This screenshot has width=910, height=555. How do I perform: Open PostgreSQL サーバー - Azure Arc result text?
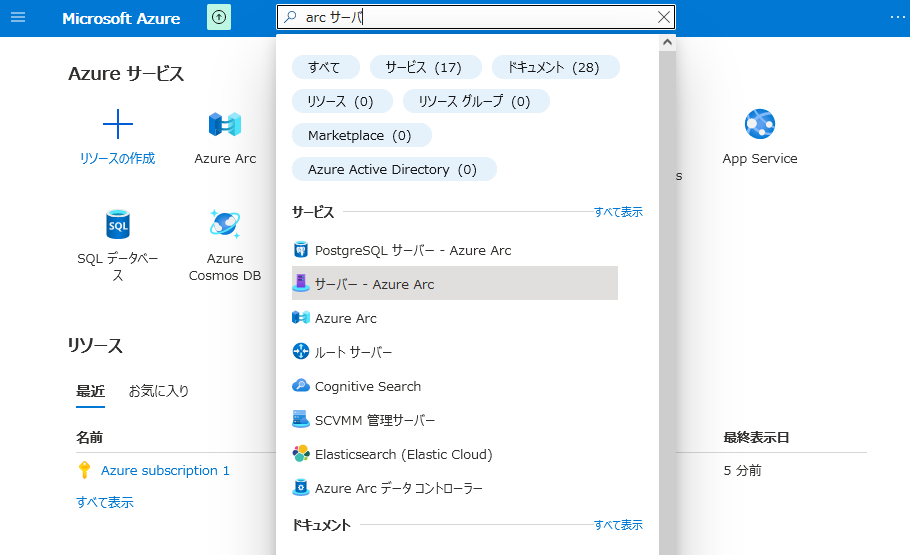tap(413, 250)
